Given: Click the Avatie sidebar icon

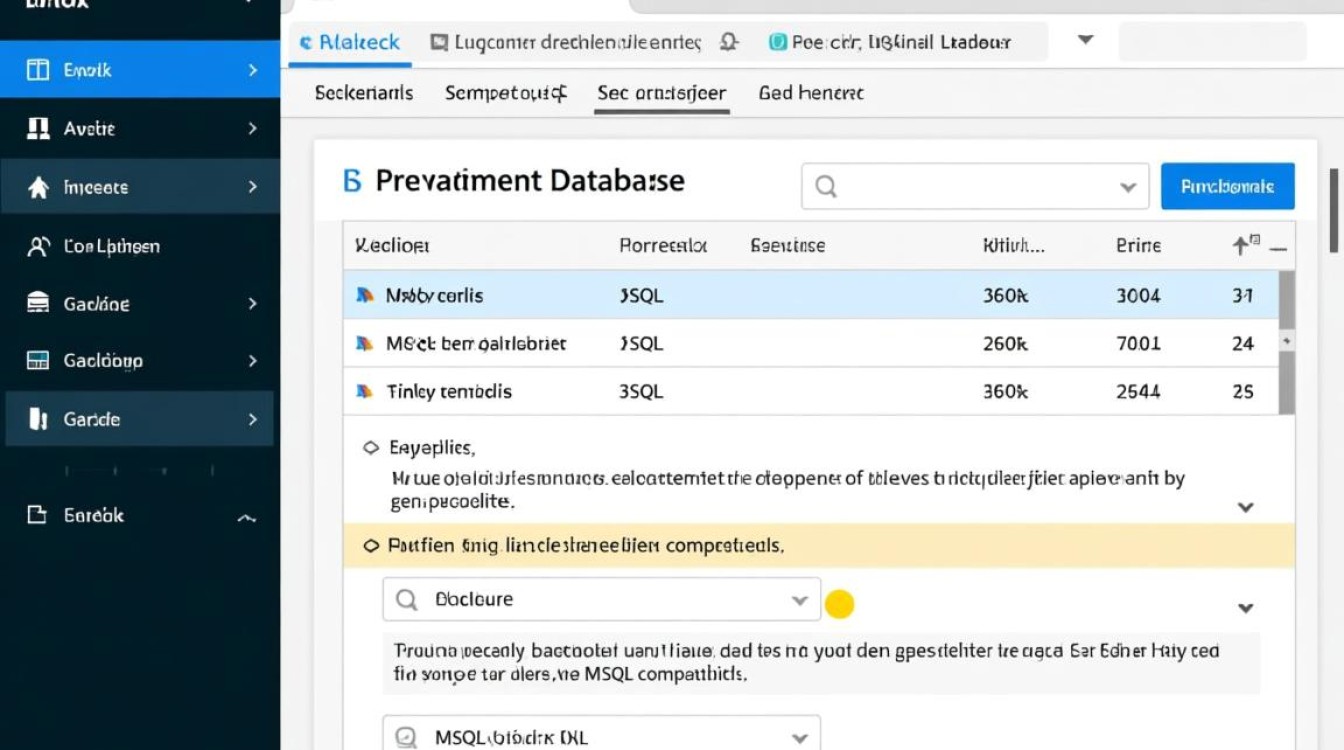Looking at the screenshot, I should (x=38, y=128).
